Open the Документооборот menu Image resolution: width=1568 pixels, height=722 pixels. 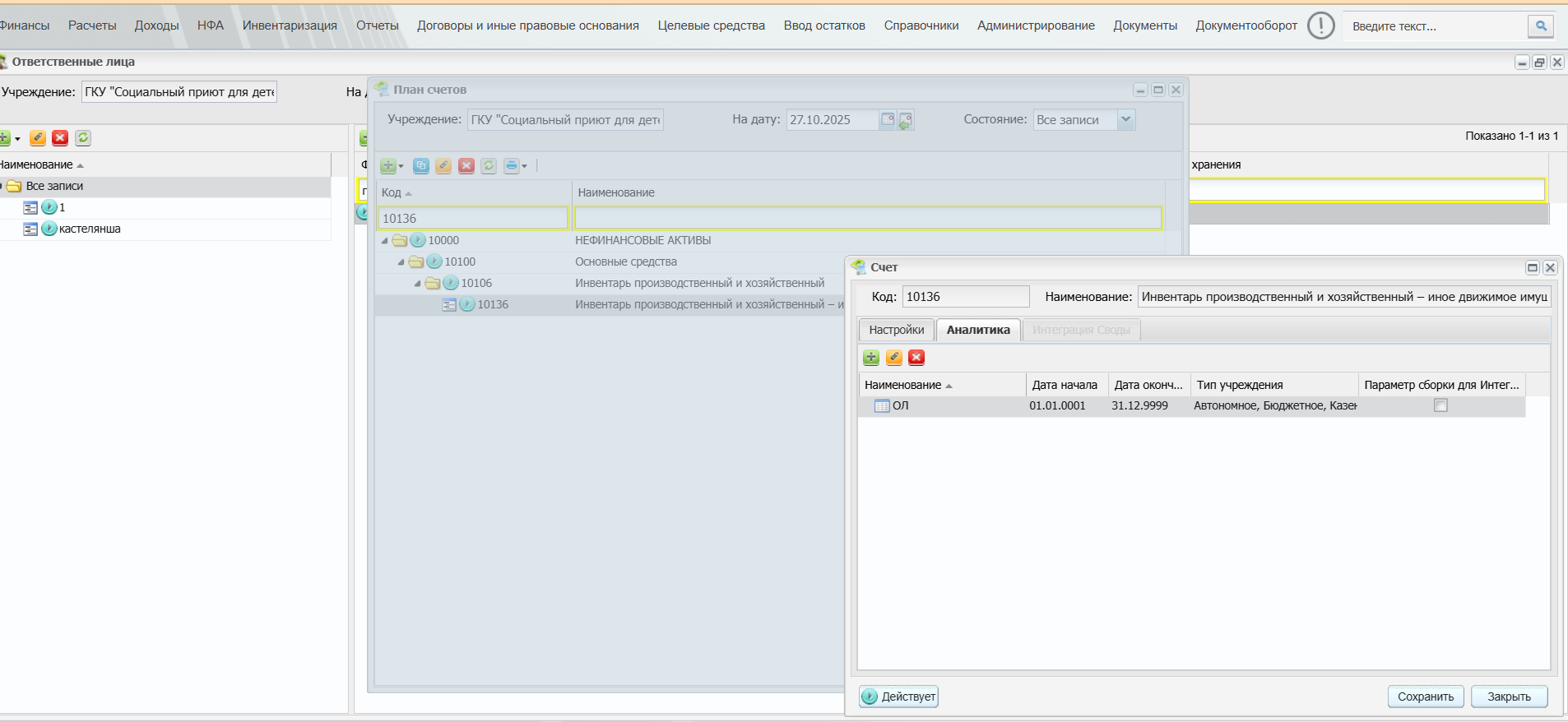[x=1246, y=25]
